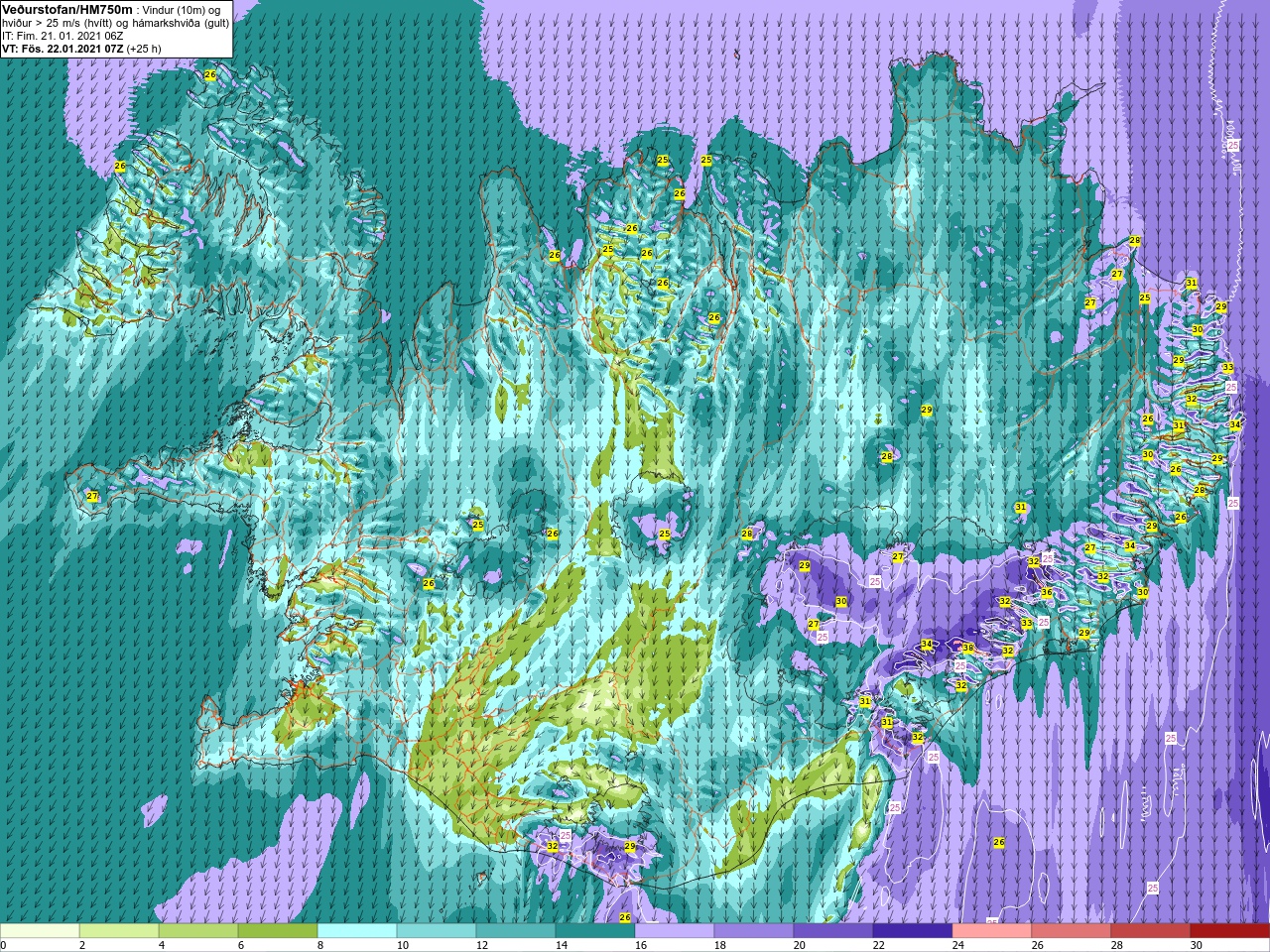
Task: Click the 26–28 m/s salmon legend swatch
Action: click(x=1072, y=932)
